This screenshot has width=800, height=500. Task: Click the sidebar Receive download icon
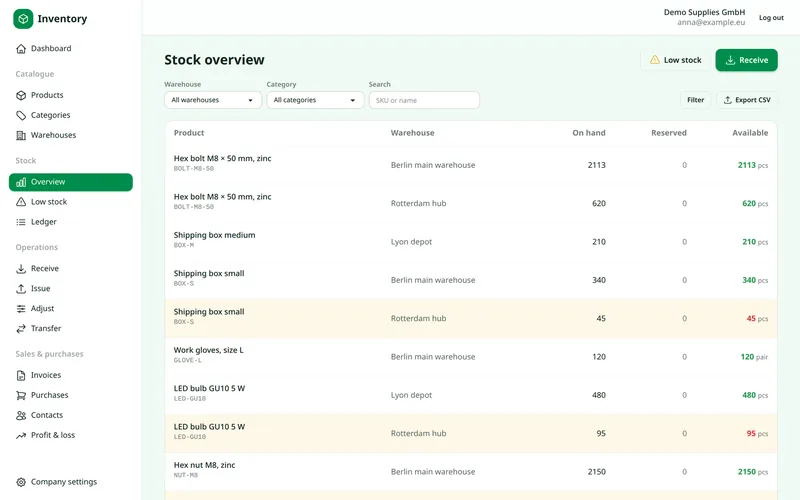tap(21, 268)
